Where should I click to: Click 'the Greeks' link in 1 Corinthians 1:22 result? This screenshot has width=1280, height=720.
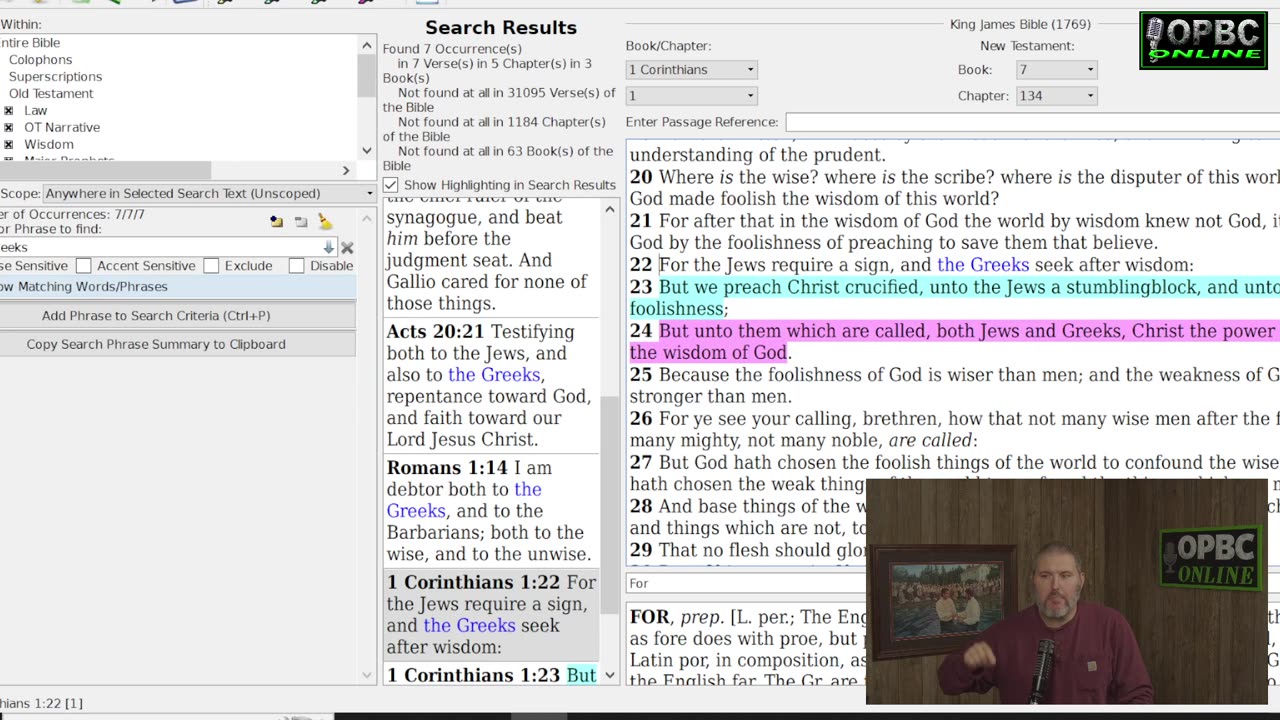(469, 625)
